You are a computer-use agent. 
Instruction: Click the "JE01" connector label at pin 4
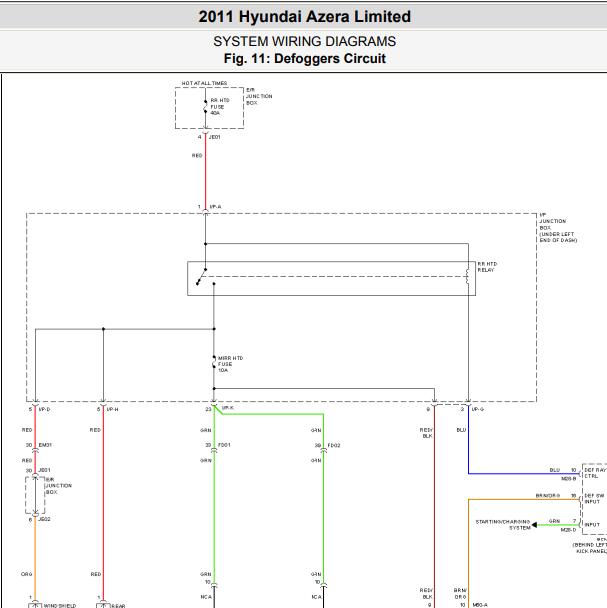(214, 137)
